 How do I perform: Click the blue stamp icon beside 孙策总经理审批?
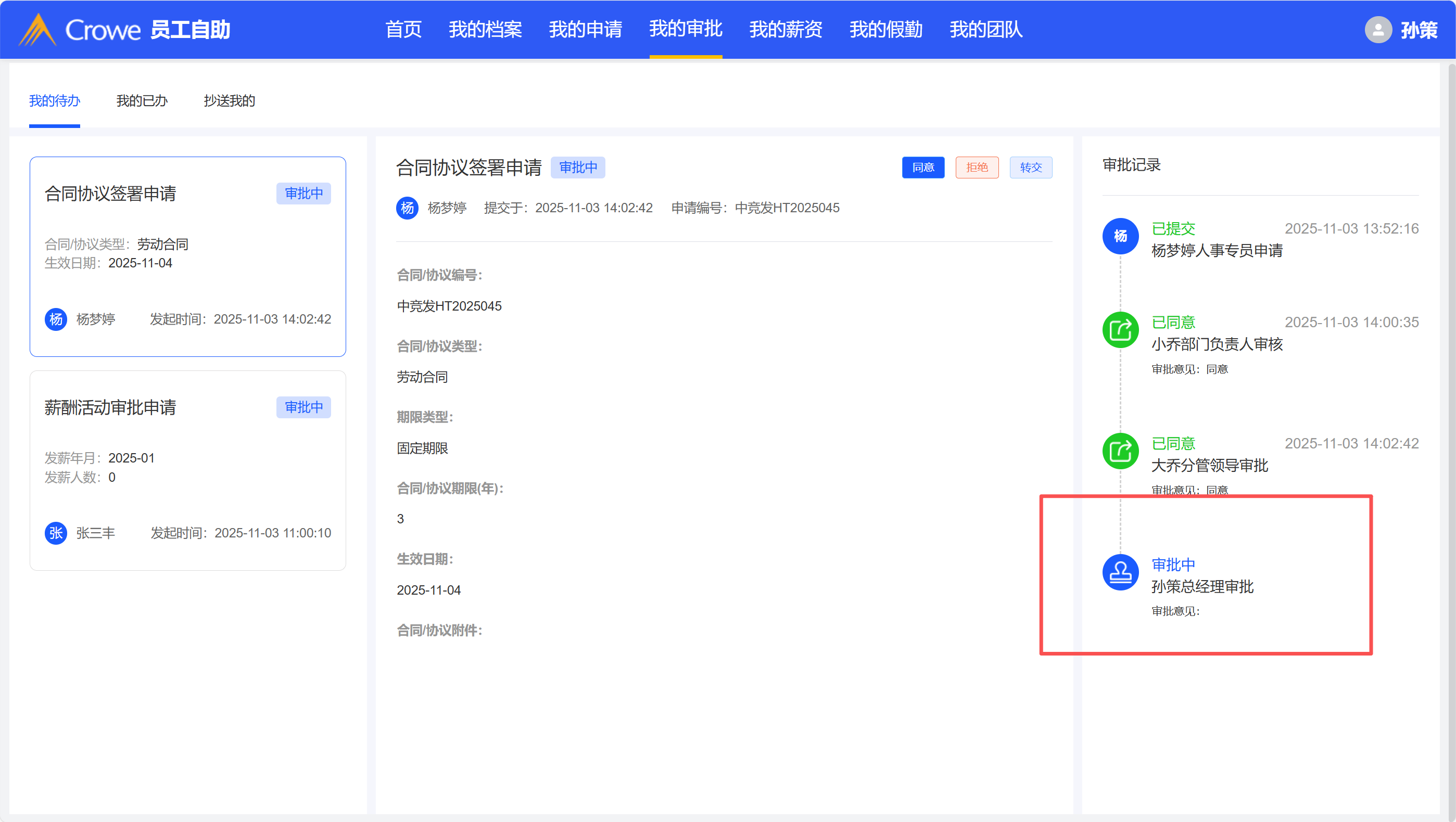pos(1120,572)
